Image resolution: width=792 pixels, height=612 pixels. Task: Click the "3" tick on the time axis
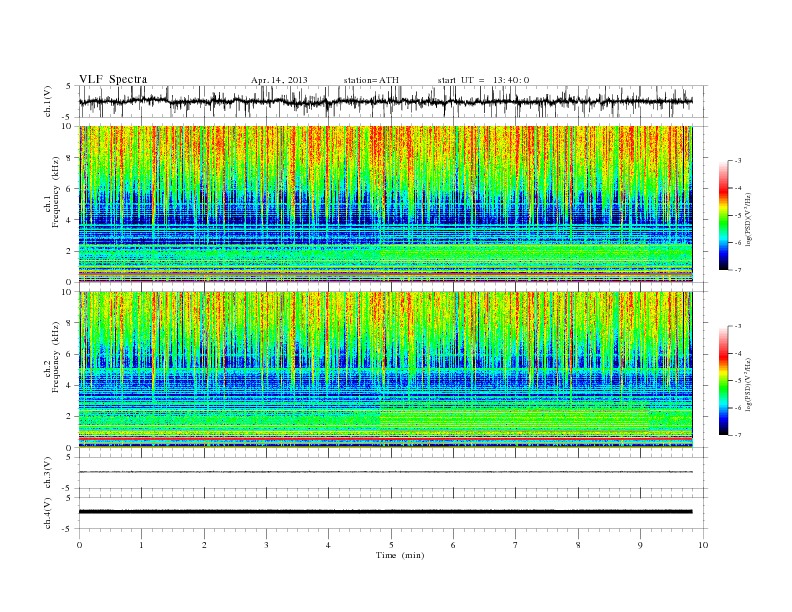pos(266,545)
